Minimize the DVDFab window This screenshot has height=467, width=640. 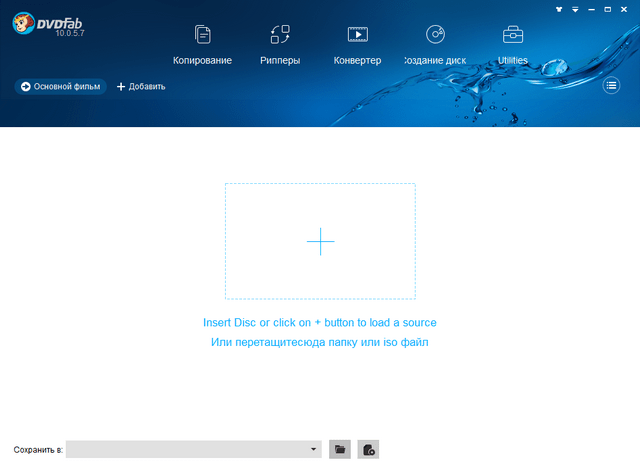(591, 9)
